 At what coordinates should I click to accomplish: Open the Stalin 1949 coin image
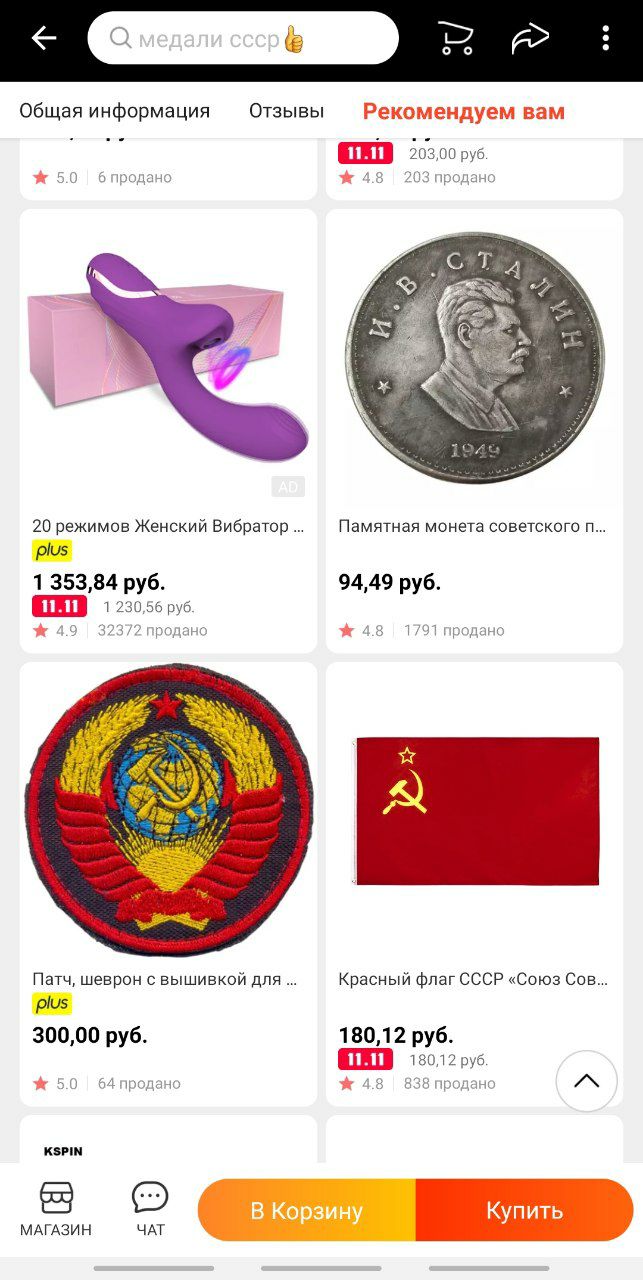click(x=475, y=357)
